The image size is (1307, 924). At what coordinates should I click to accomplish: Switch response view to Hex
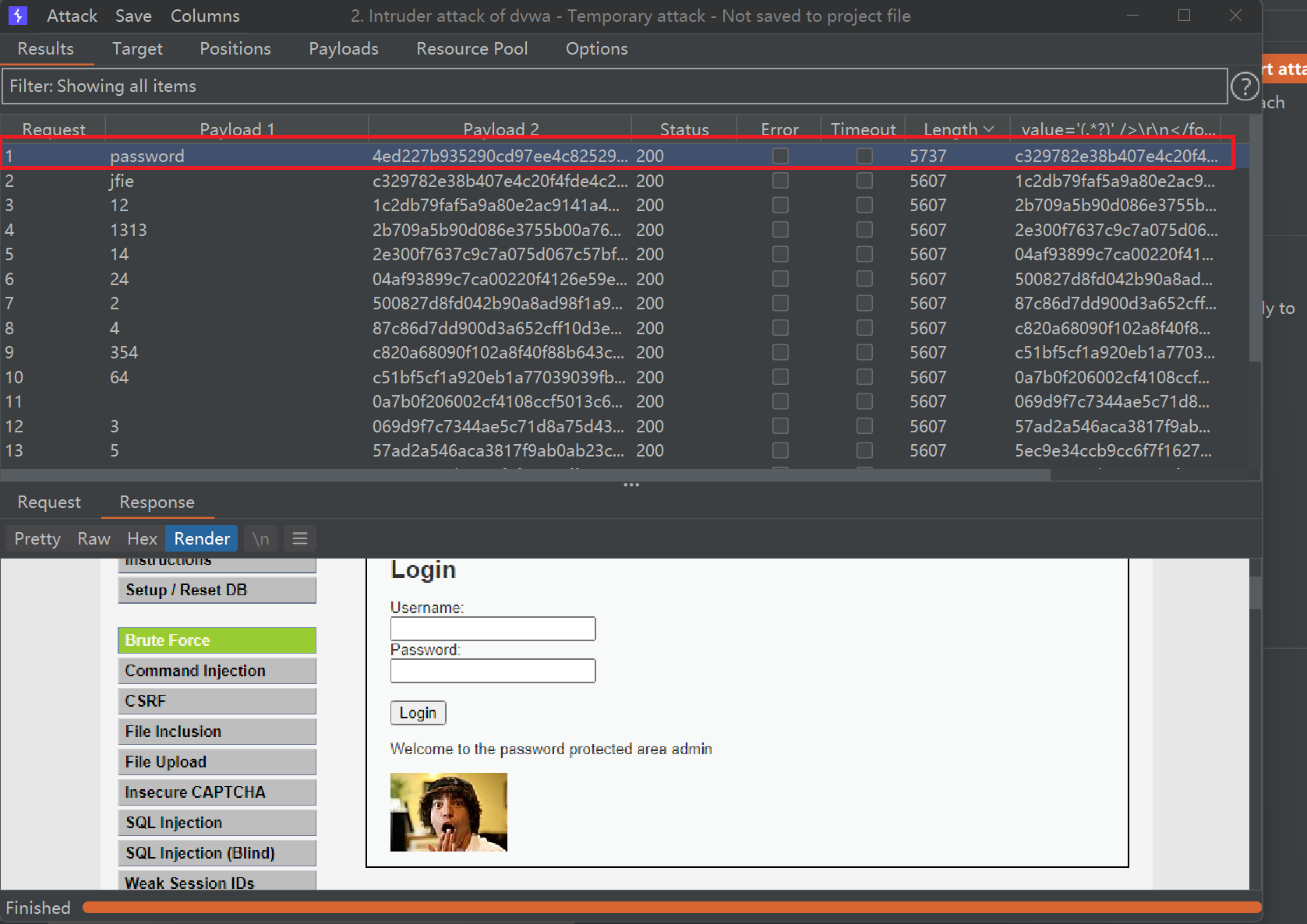click(142, 538)
